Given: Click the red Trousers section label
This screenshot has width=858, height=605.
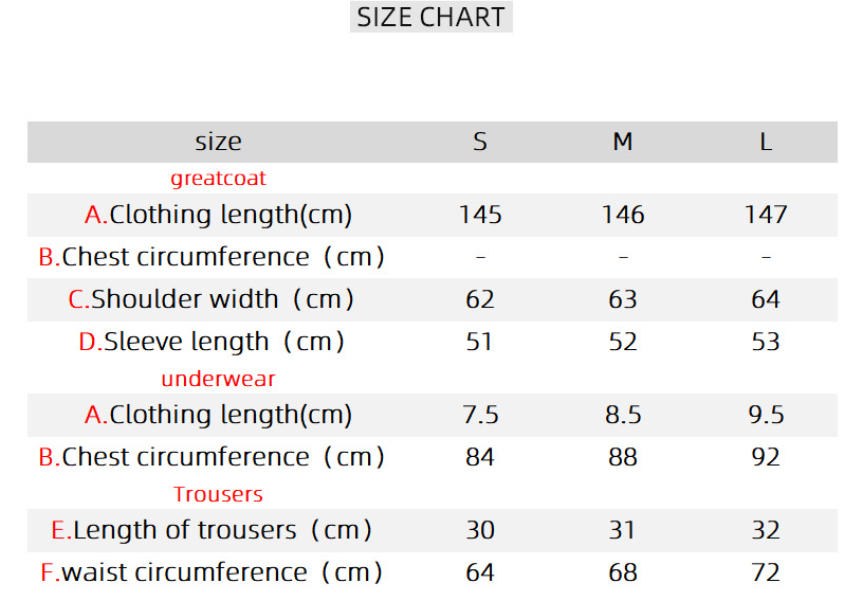Looking at the screenshot, I should (218, 494).
